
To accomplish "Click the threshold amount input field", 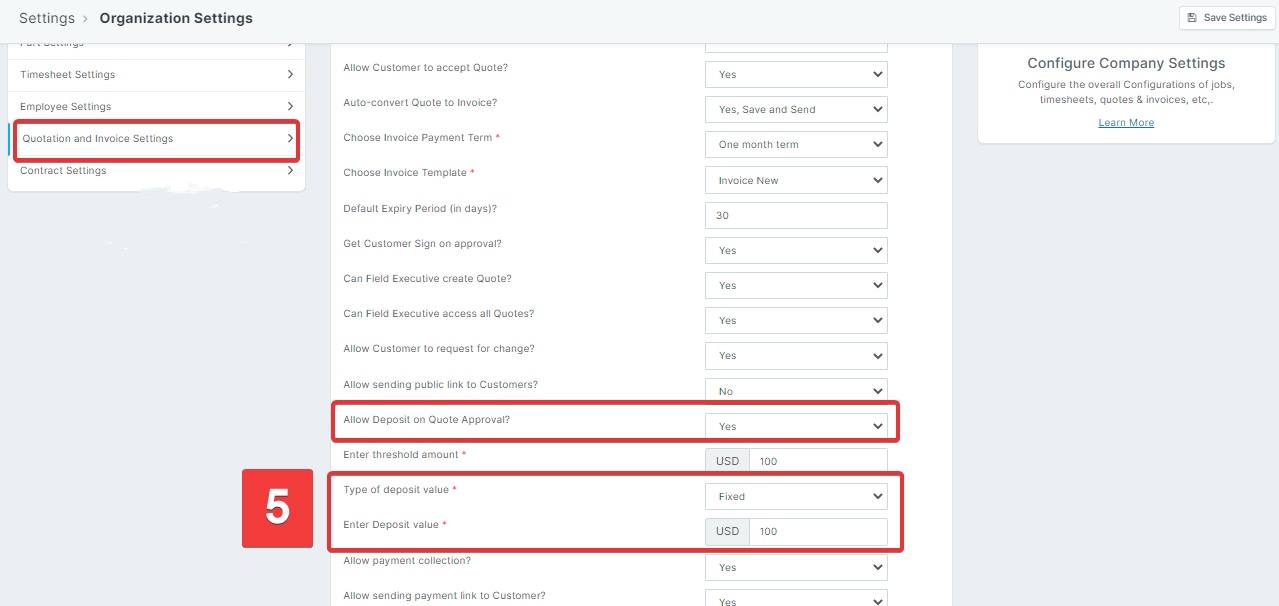I will pos(817,461).
